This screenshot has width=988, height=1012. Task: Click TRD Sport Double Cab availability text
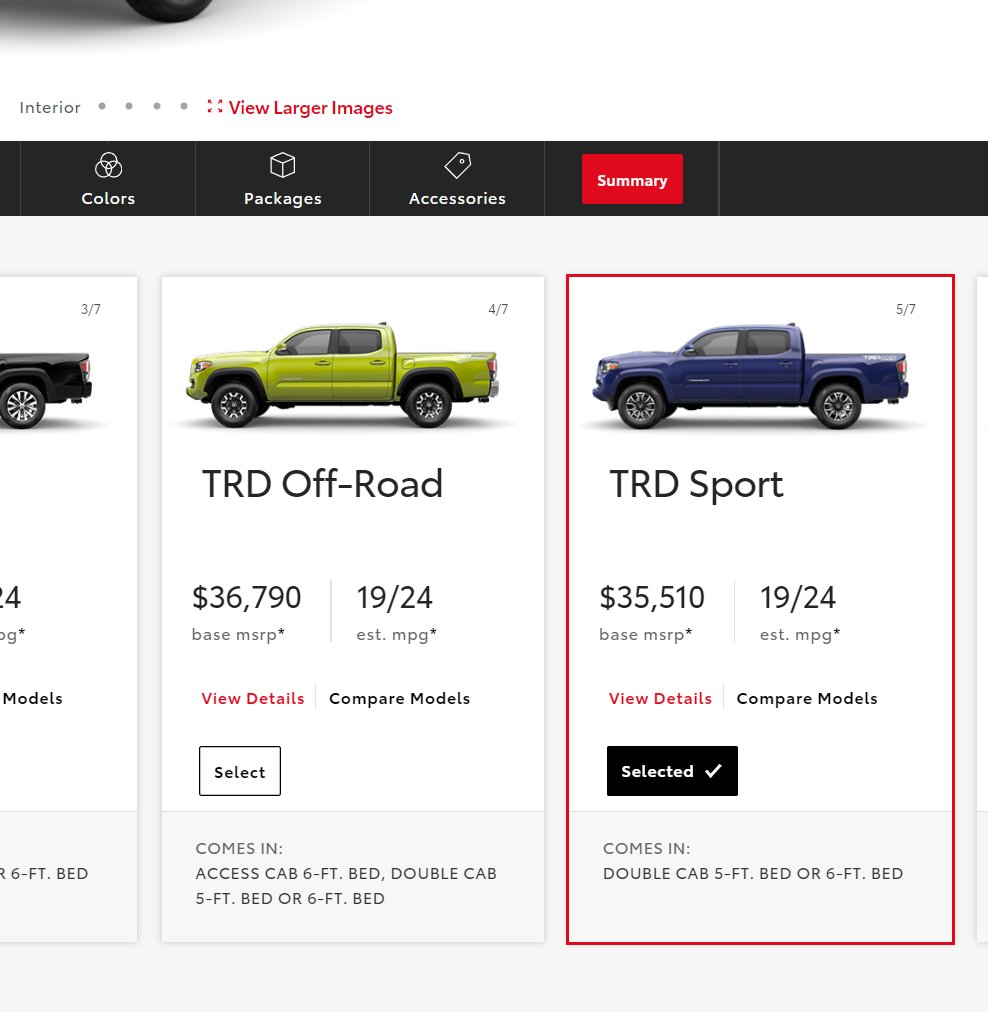[x=753, y=873]
